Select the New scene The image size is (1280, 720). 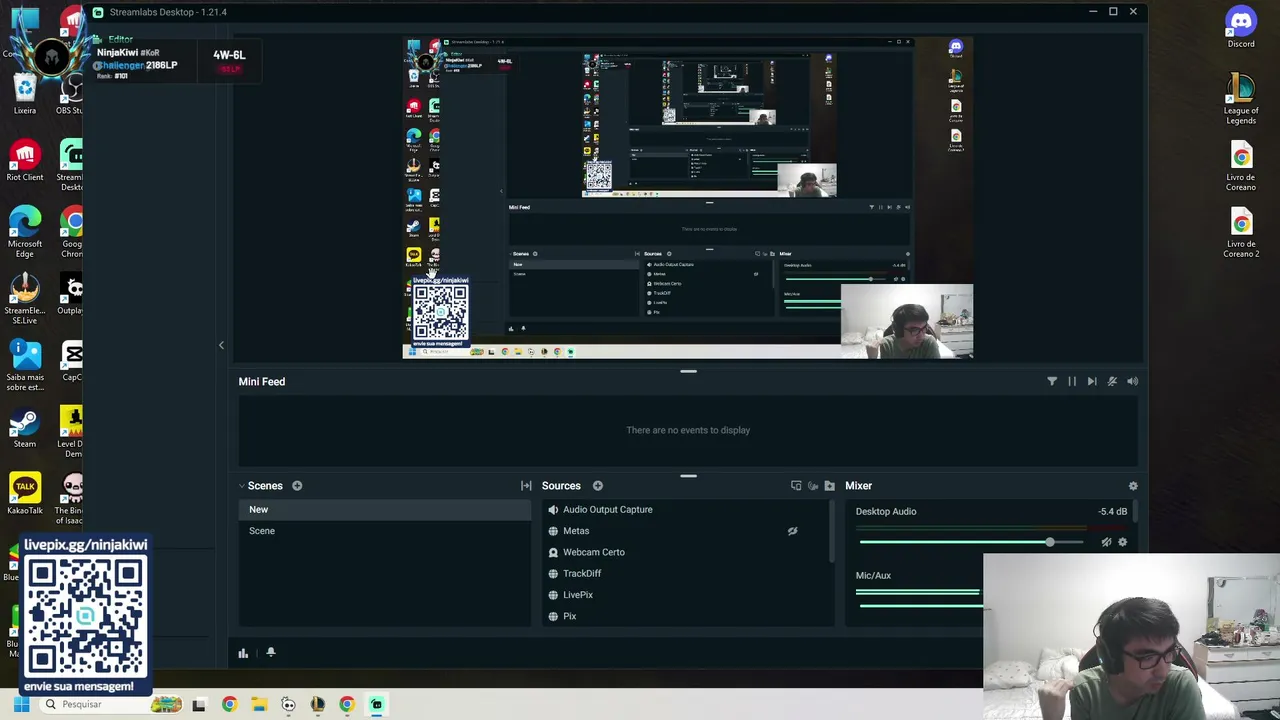[x=385, y=510]
